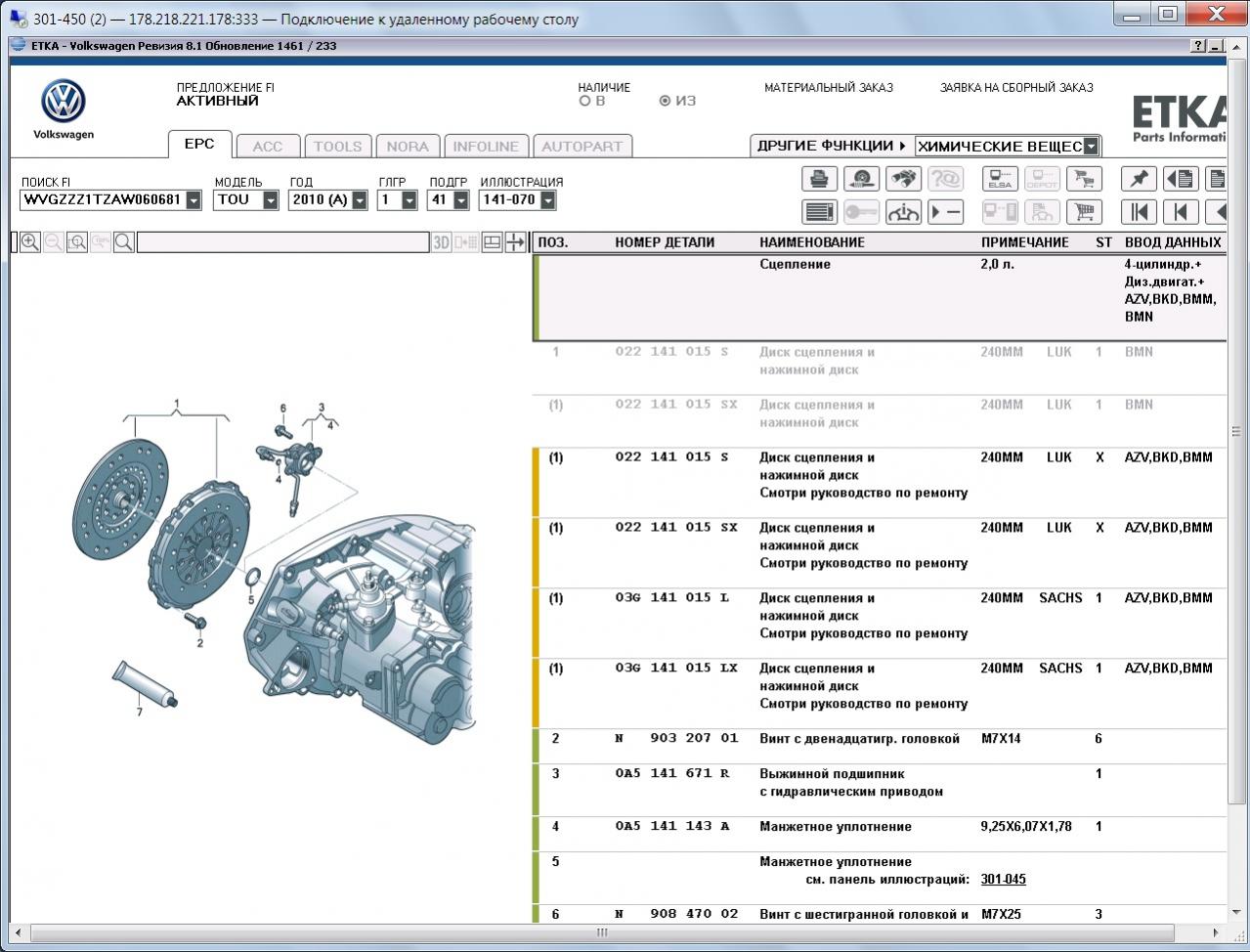This screenshot has width=1250, height=952.
Task: Click the computer-to-server transfer icon
Action: point(1000,212)
